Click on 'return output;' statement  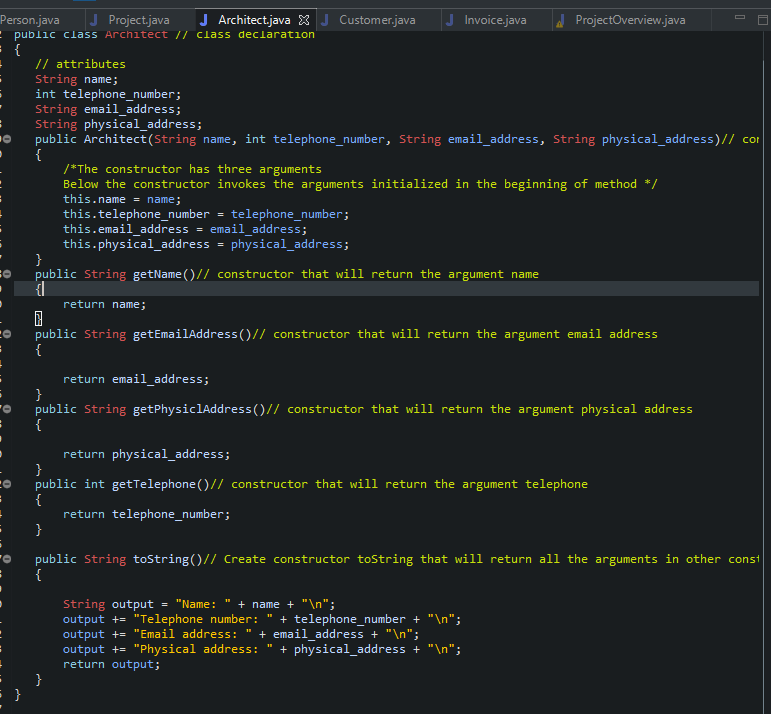coord(112,664)
